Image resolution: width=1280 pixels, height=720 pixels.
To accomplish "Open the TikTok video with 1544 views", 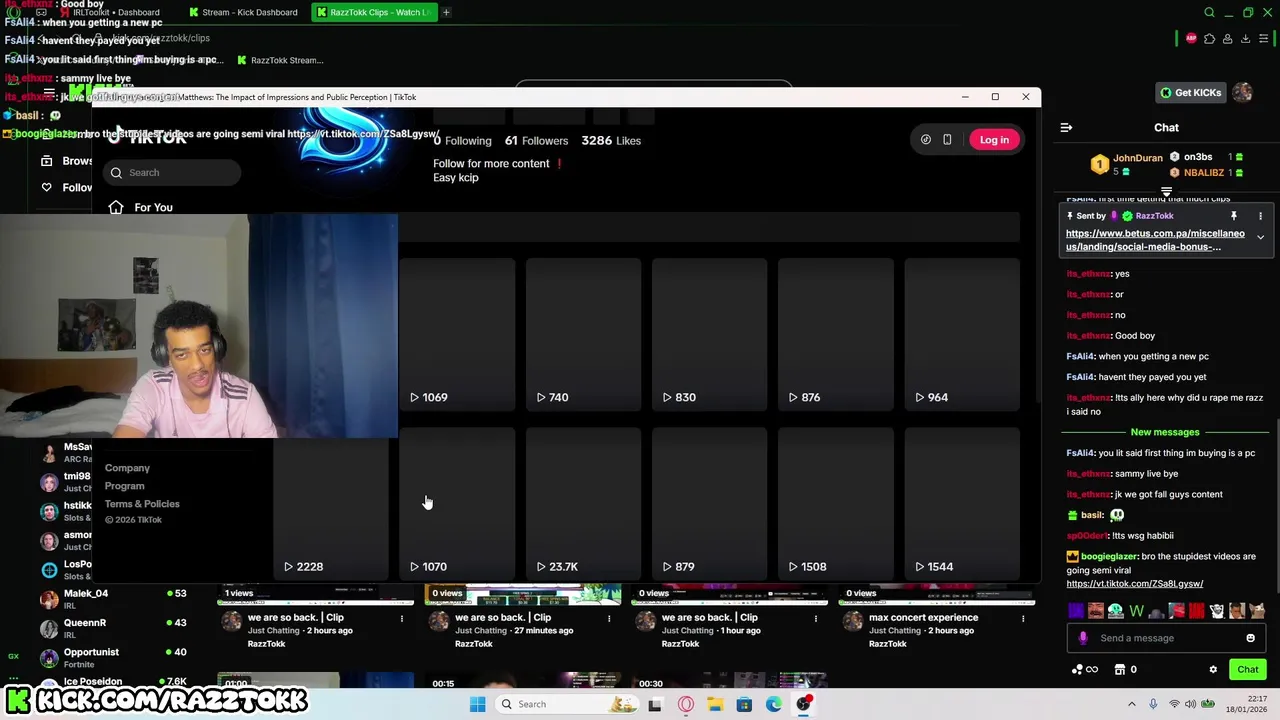I will 962,504.
